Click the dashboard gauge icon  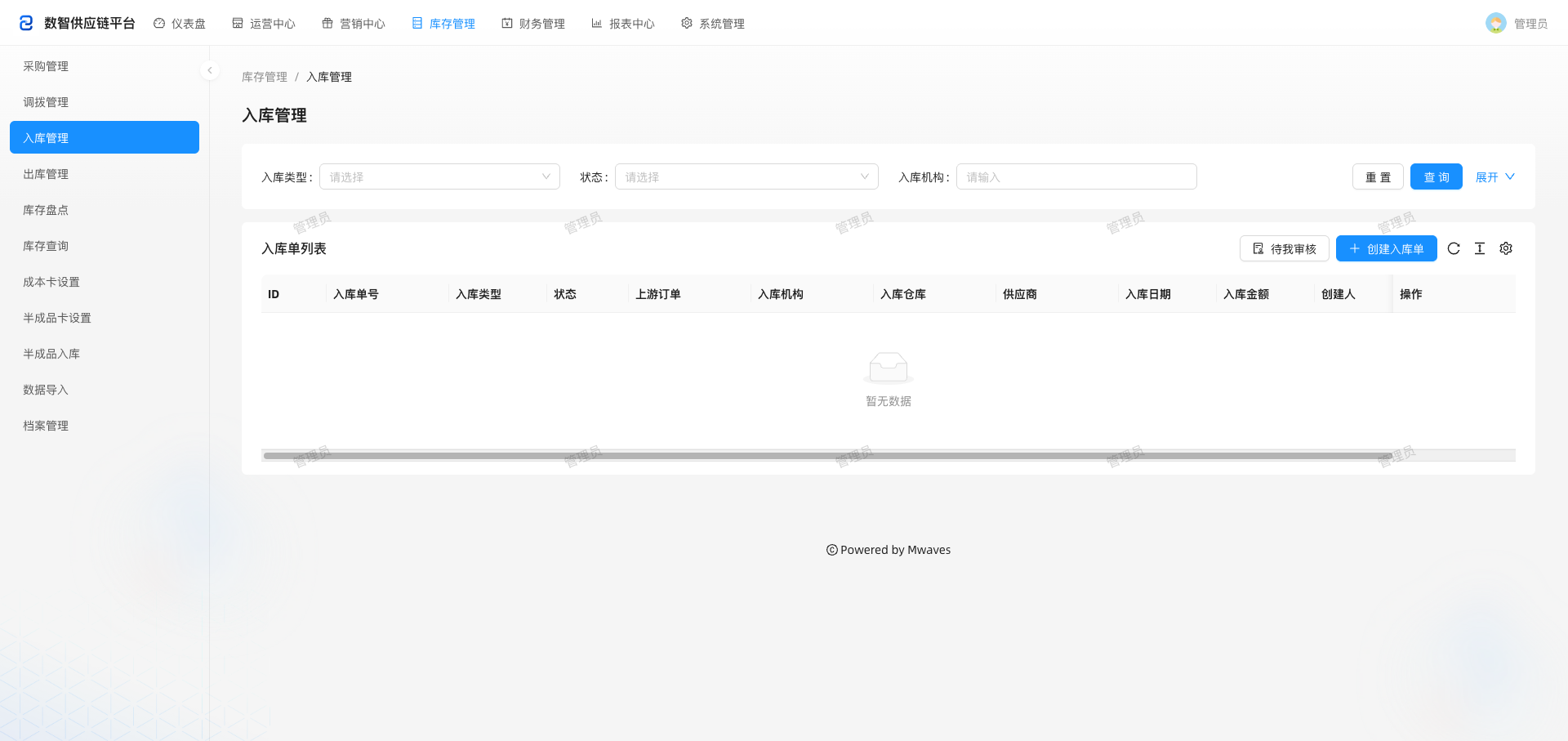point(159,24)
